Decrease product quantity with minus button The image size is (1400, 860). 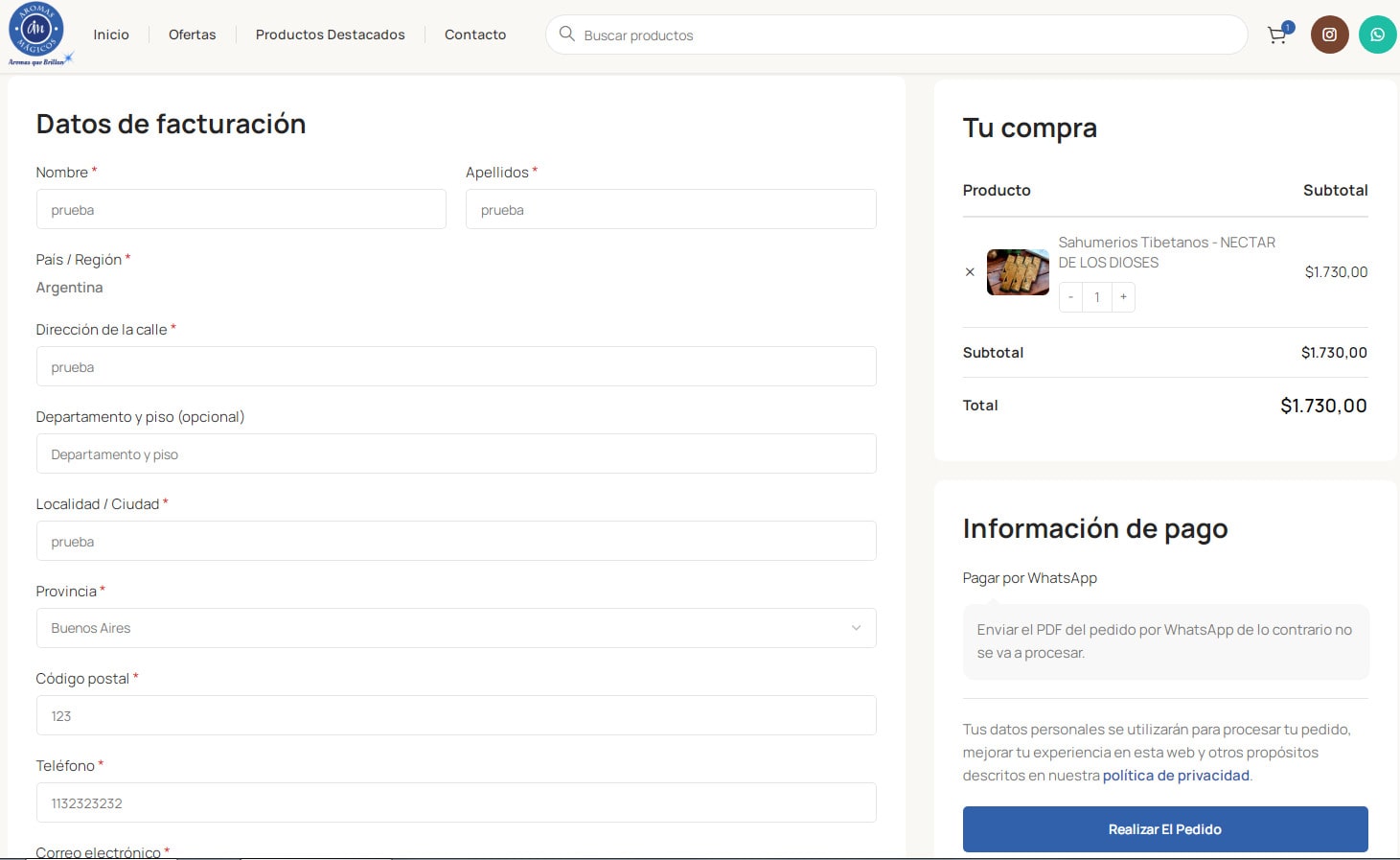(1070, 297)
